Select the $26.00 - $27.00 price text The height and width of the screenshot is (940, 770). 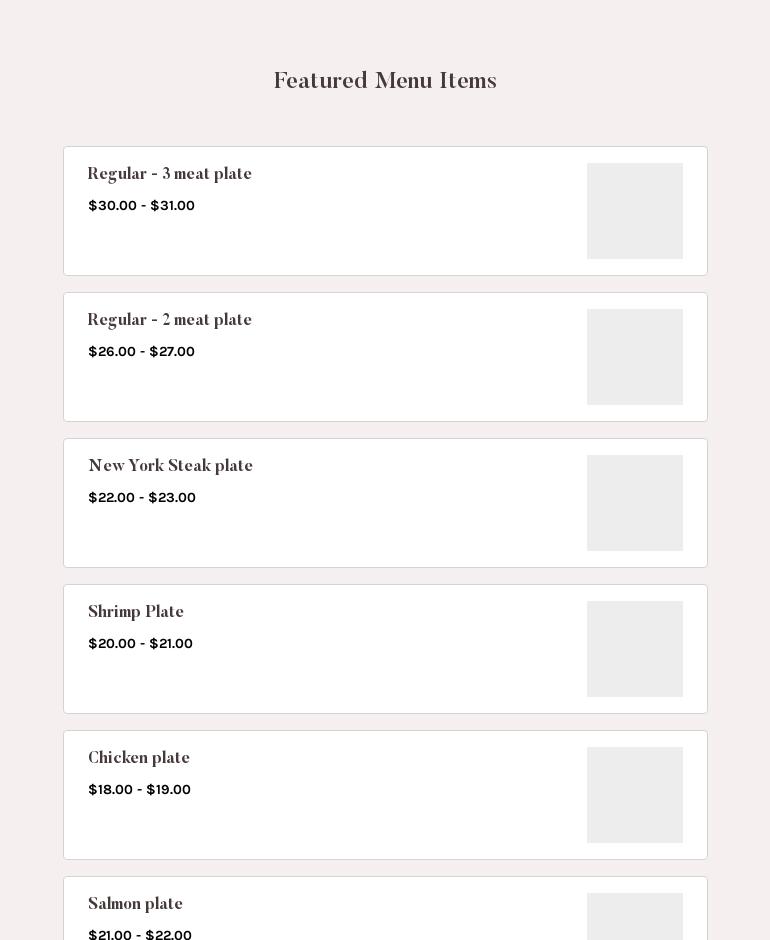click(141, 352)
